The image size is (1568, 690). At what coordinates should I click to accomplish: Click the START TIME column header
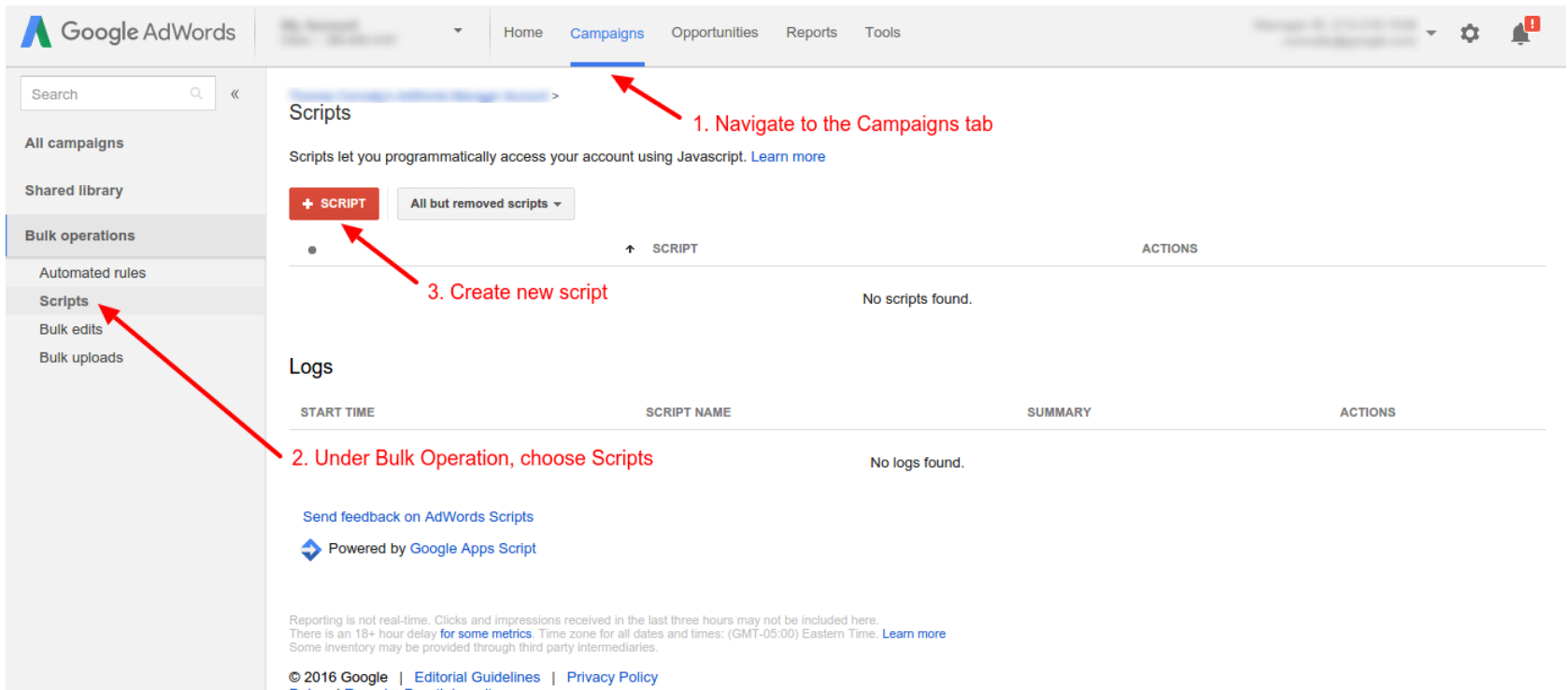tap(337, 412)
